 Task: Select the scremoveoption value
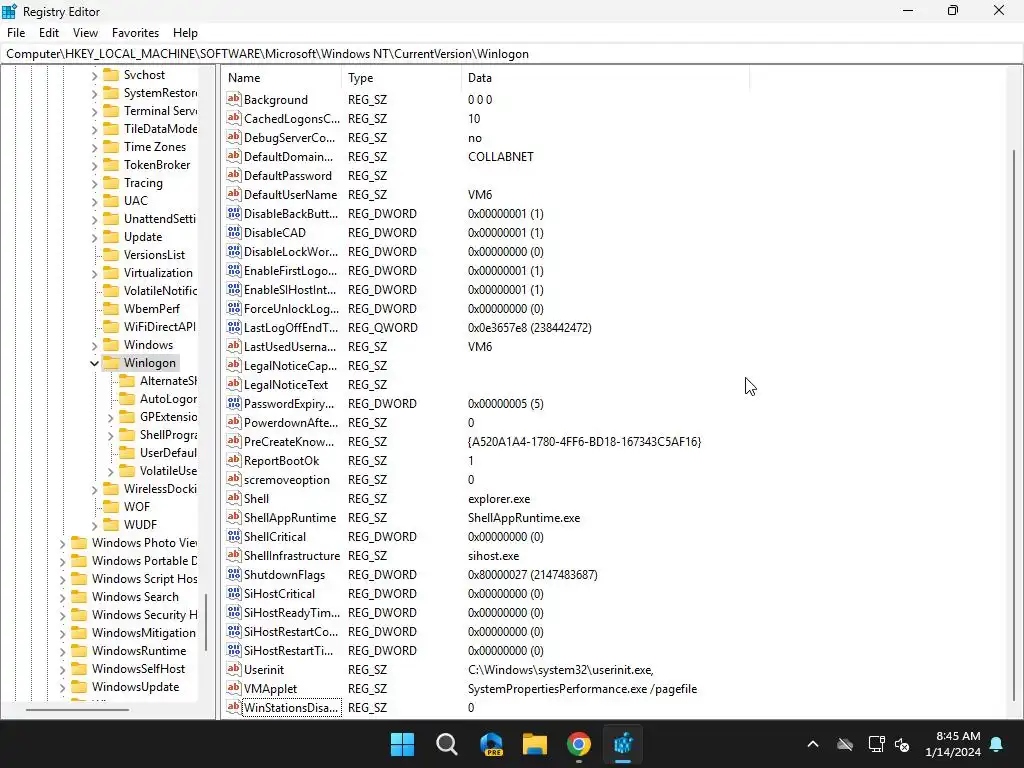coord(286,479)
